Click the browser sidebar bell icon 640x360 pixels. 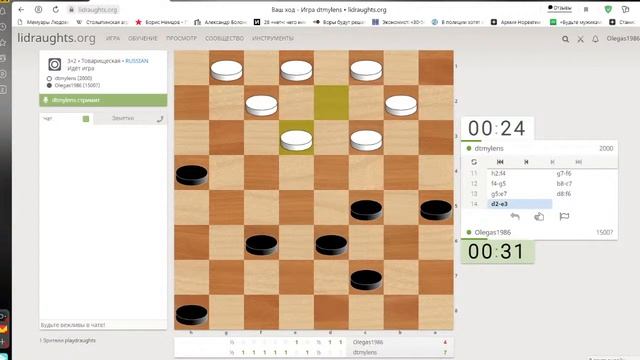(x=3, y=11)
